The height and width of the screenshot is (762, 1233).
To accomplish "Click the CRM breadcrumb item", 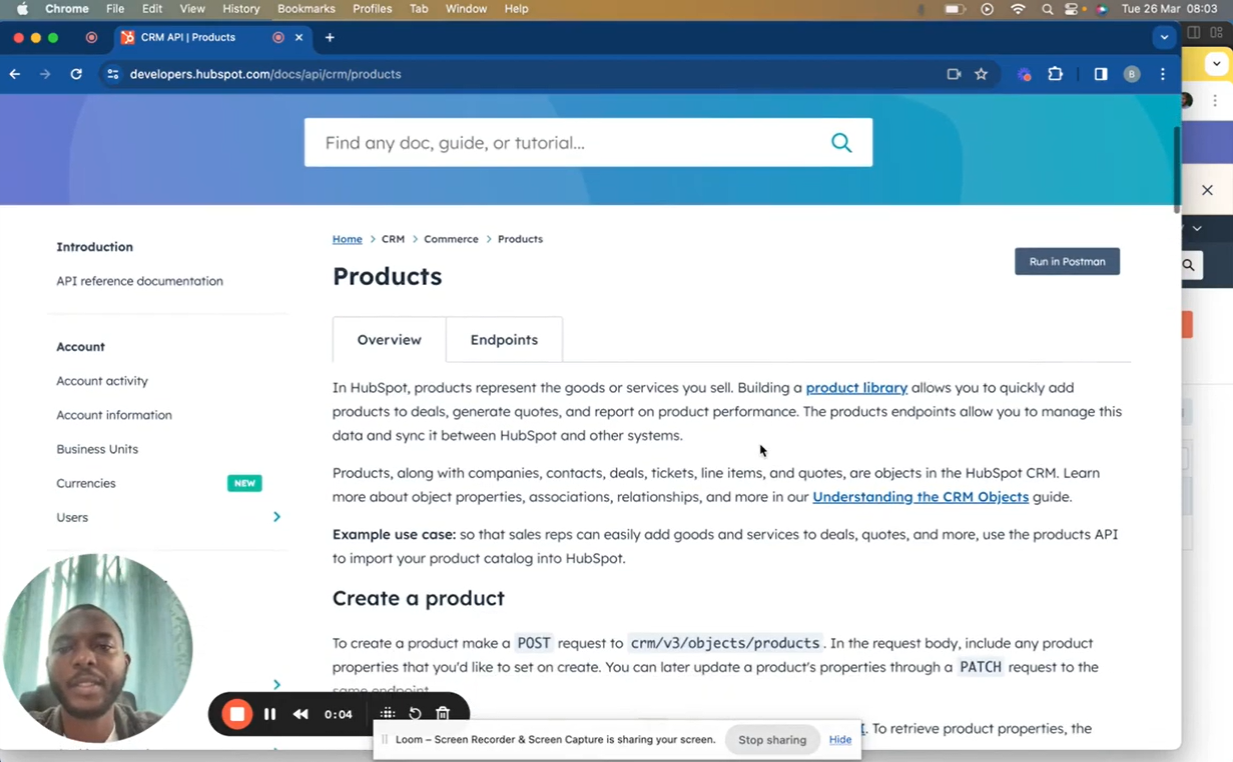I will [x=393, y=239].
